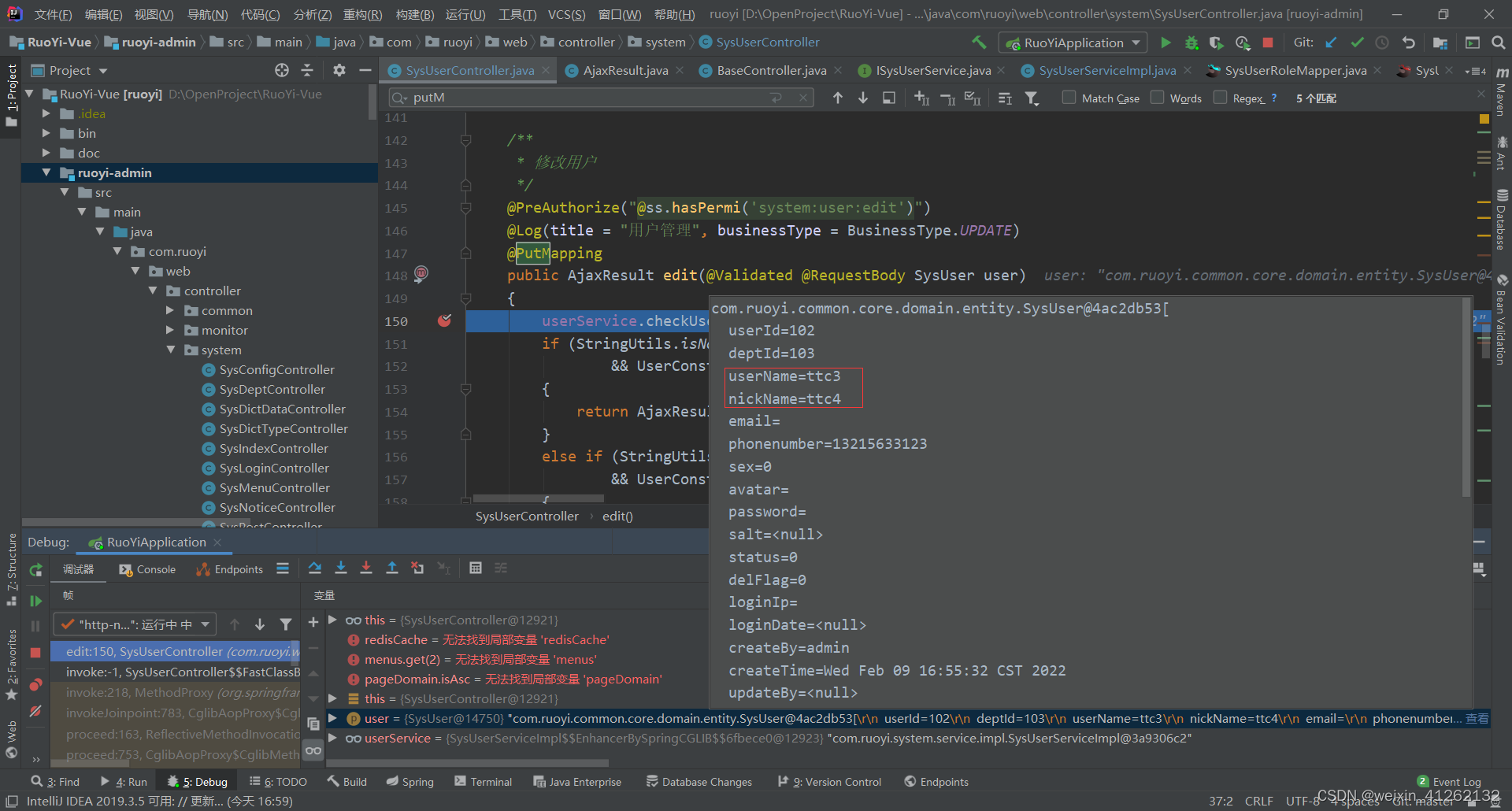Click Git update project arrow icon
This screenshot has width=1512, height=811.
1331,43
